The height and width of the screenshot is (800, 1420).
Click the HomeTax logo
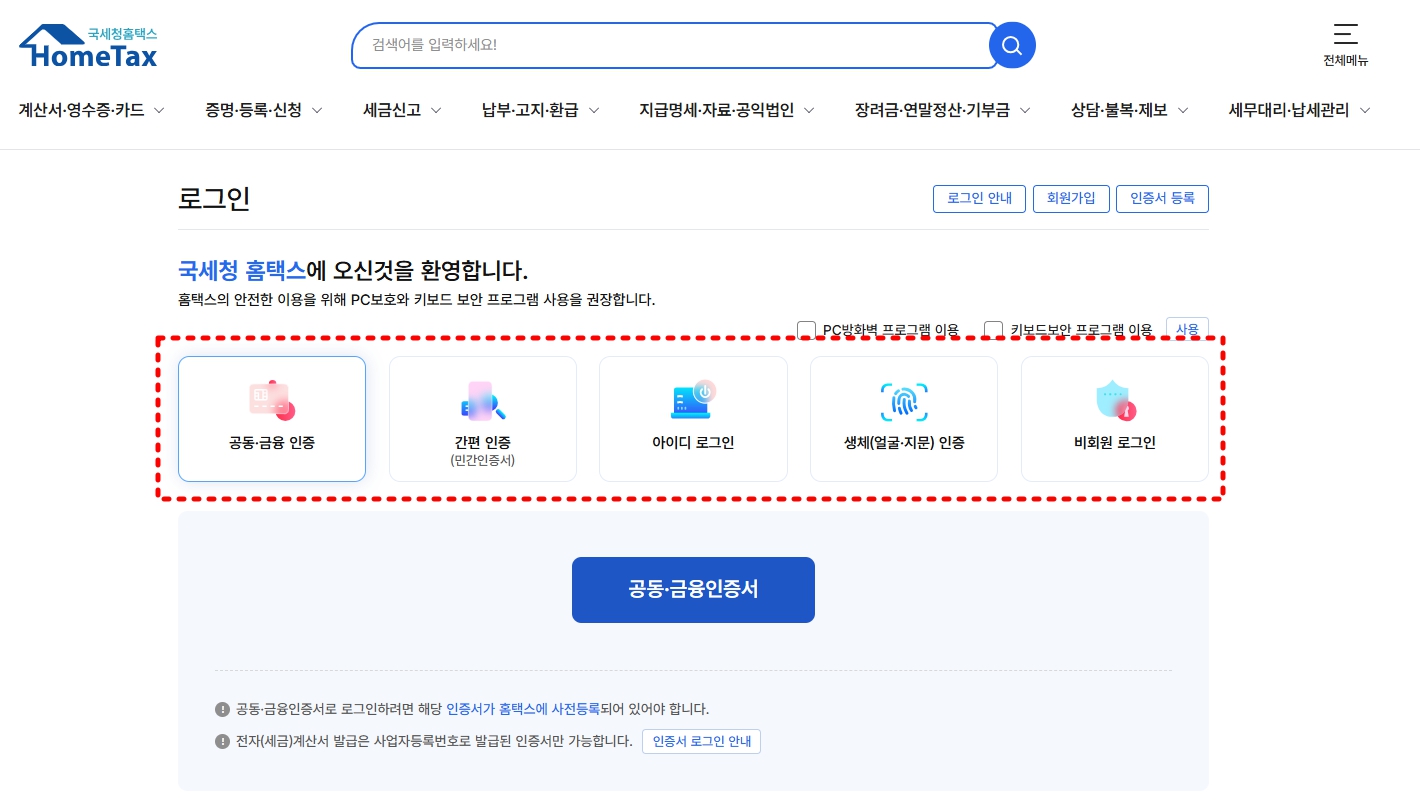(x=88, y=47)
